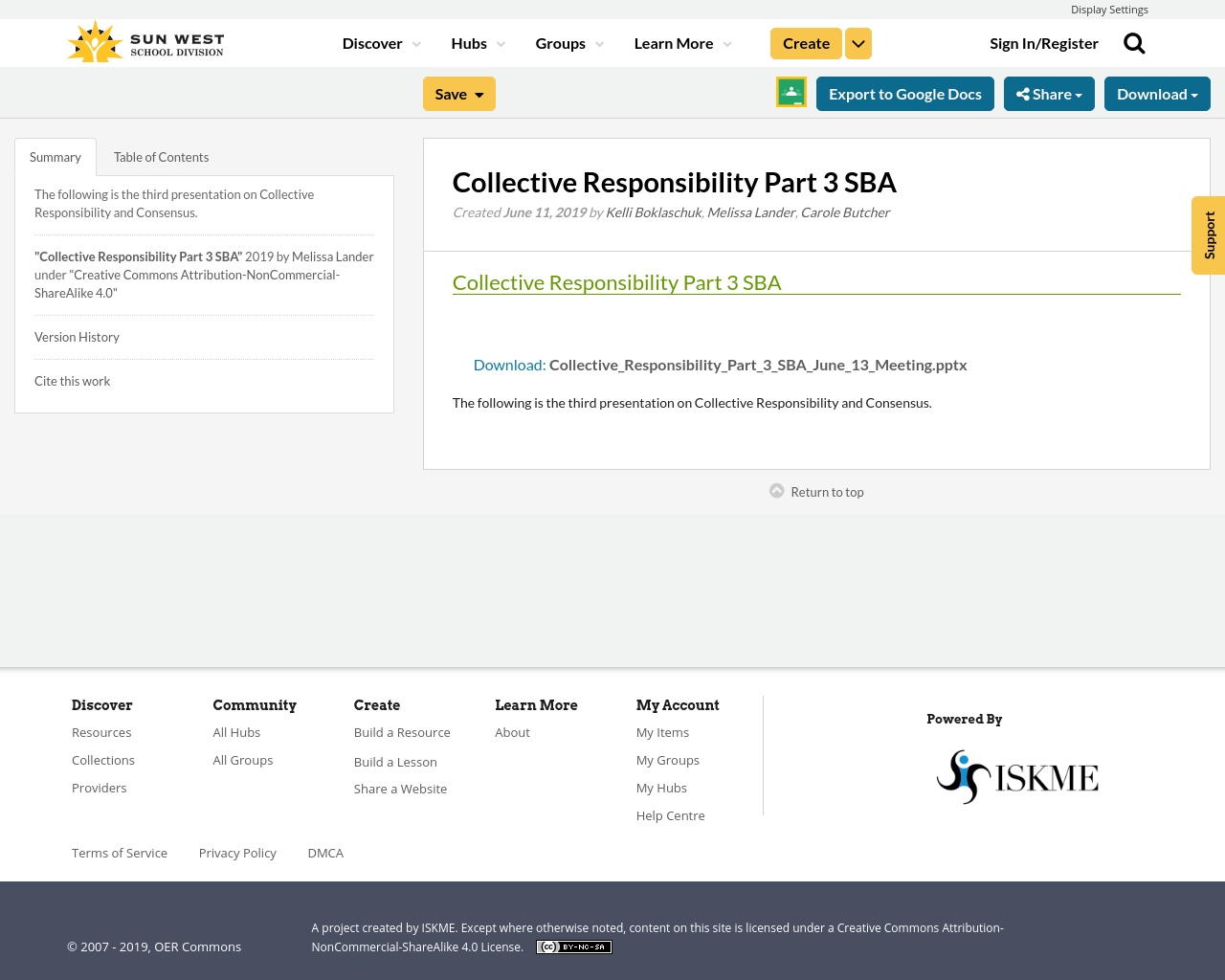The width and height of the screenshot is (1225, 980).
Task: Open the Download options dropdown
Action: (1157, 93)
